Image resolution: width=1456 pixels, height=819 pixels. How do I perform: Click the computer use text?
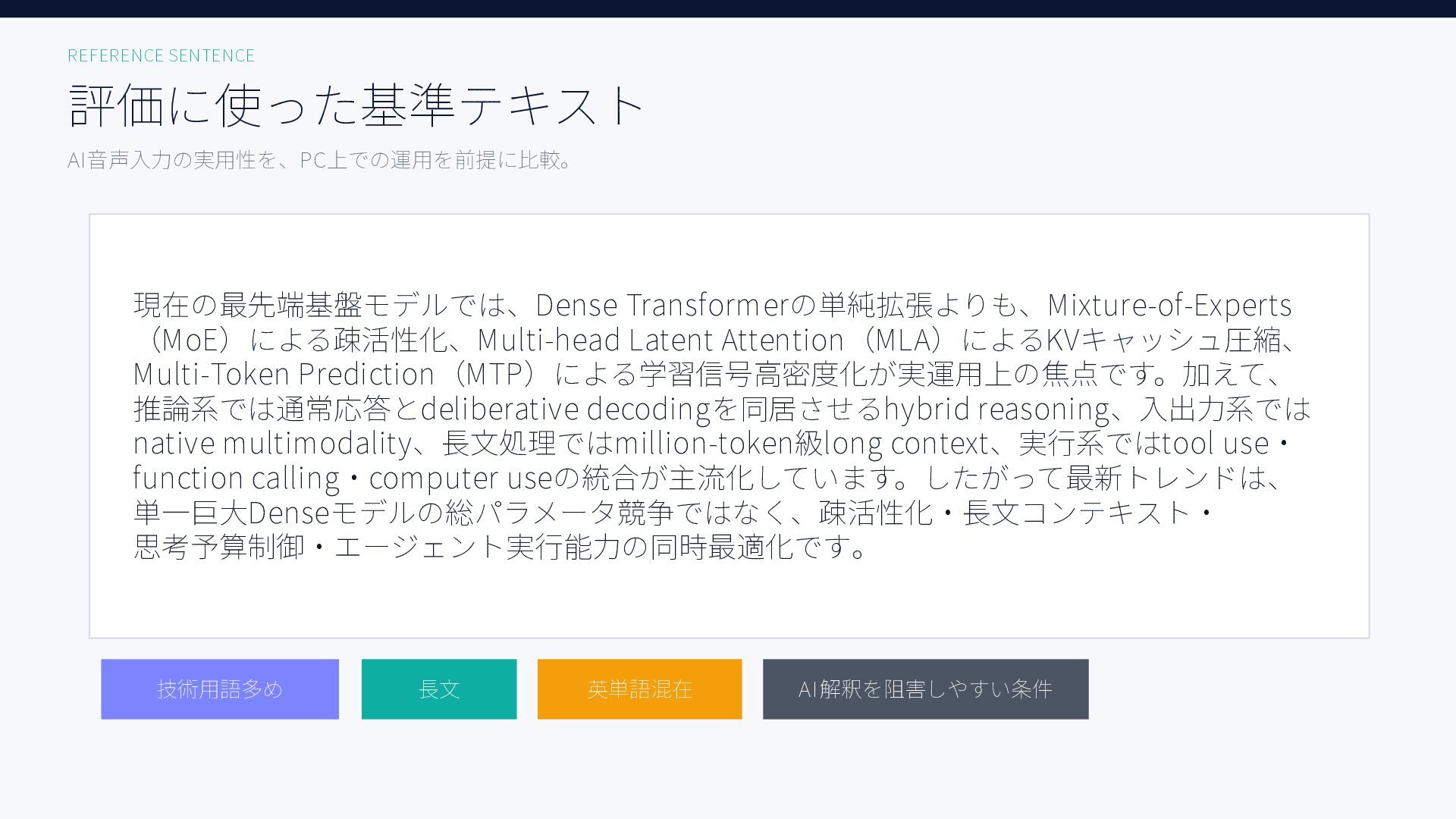pos(460,478)
